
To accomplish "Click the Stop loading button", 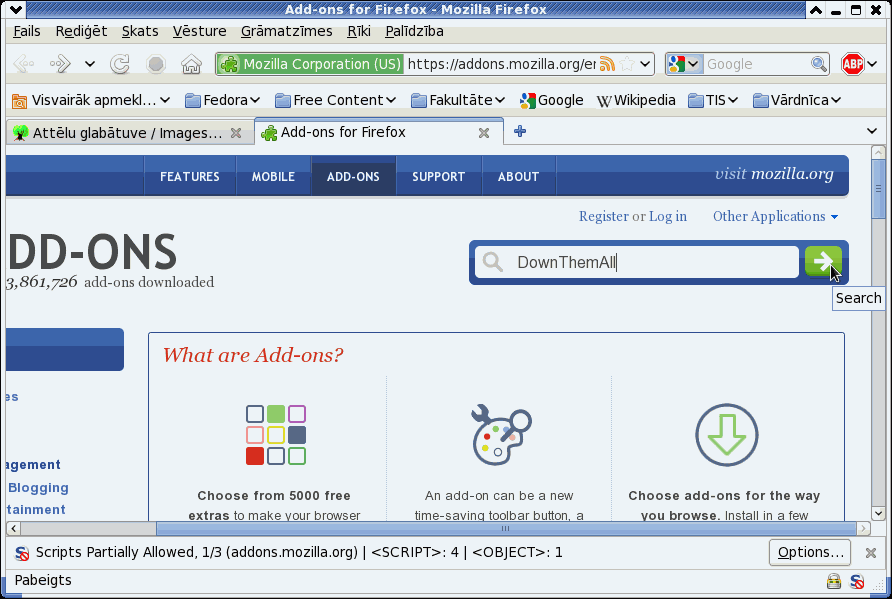I will pos(156,64).
